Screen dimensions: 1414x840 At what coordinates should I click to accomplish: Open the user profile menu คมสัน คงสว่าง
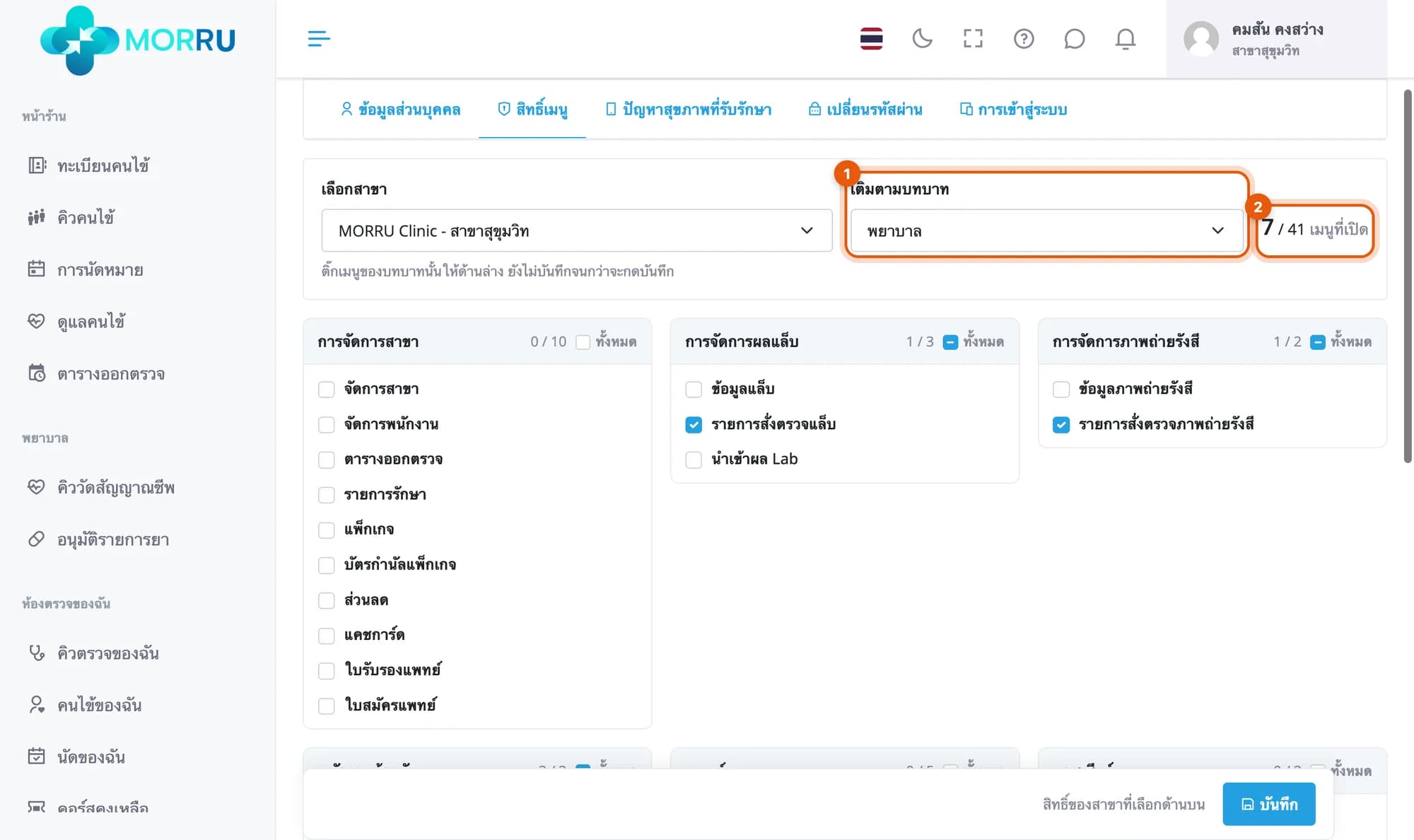point(1276,39)
